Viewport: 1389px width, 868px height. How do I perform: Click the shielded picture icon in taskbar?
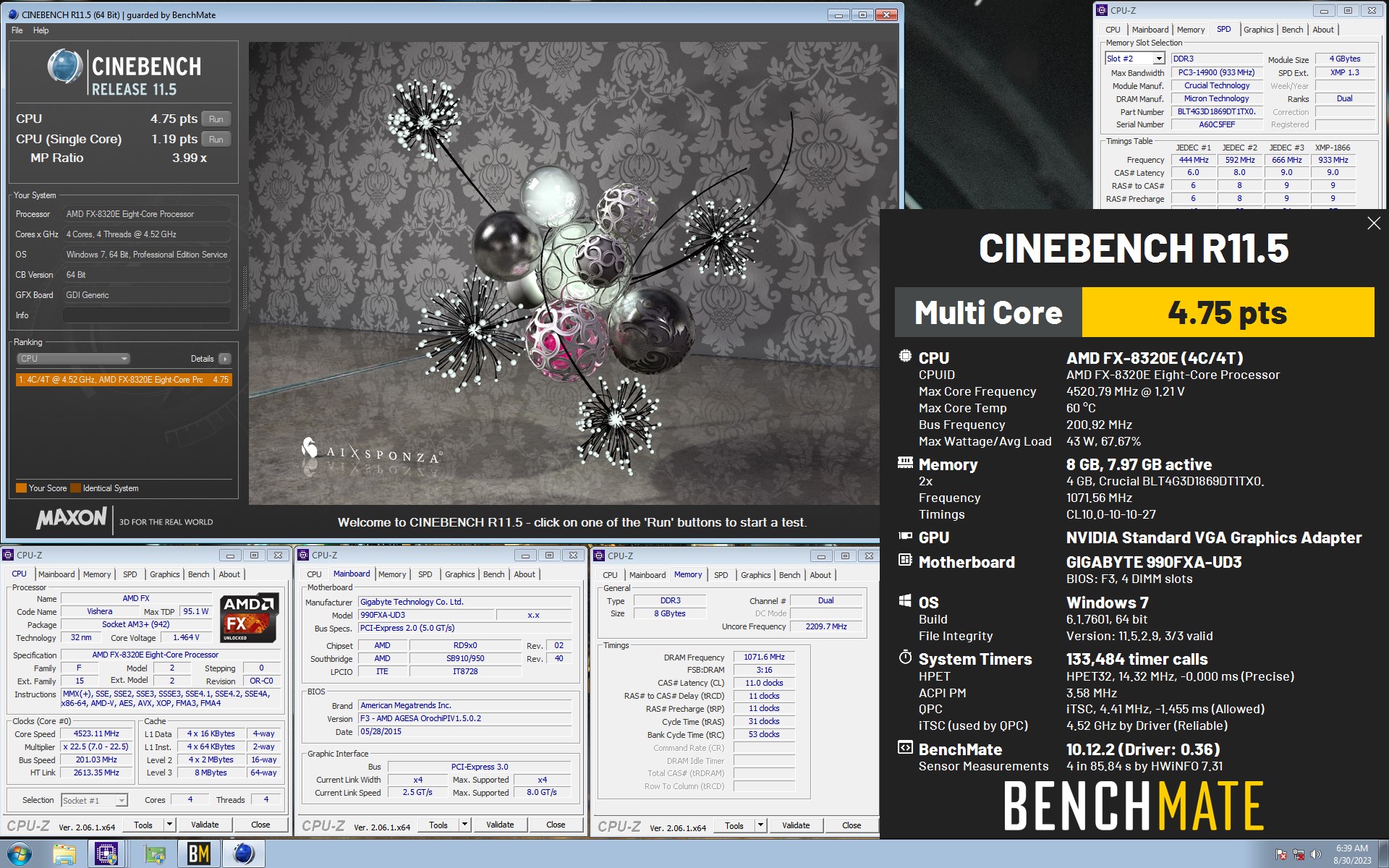click(155, 854)
